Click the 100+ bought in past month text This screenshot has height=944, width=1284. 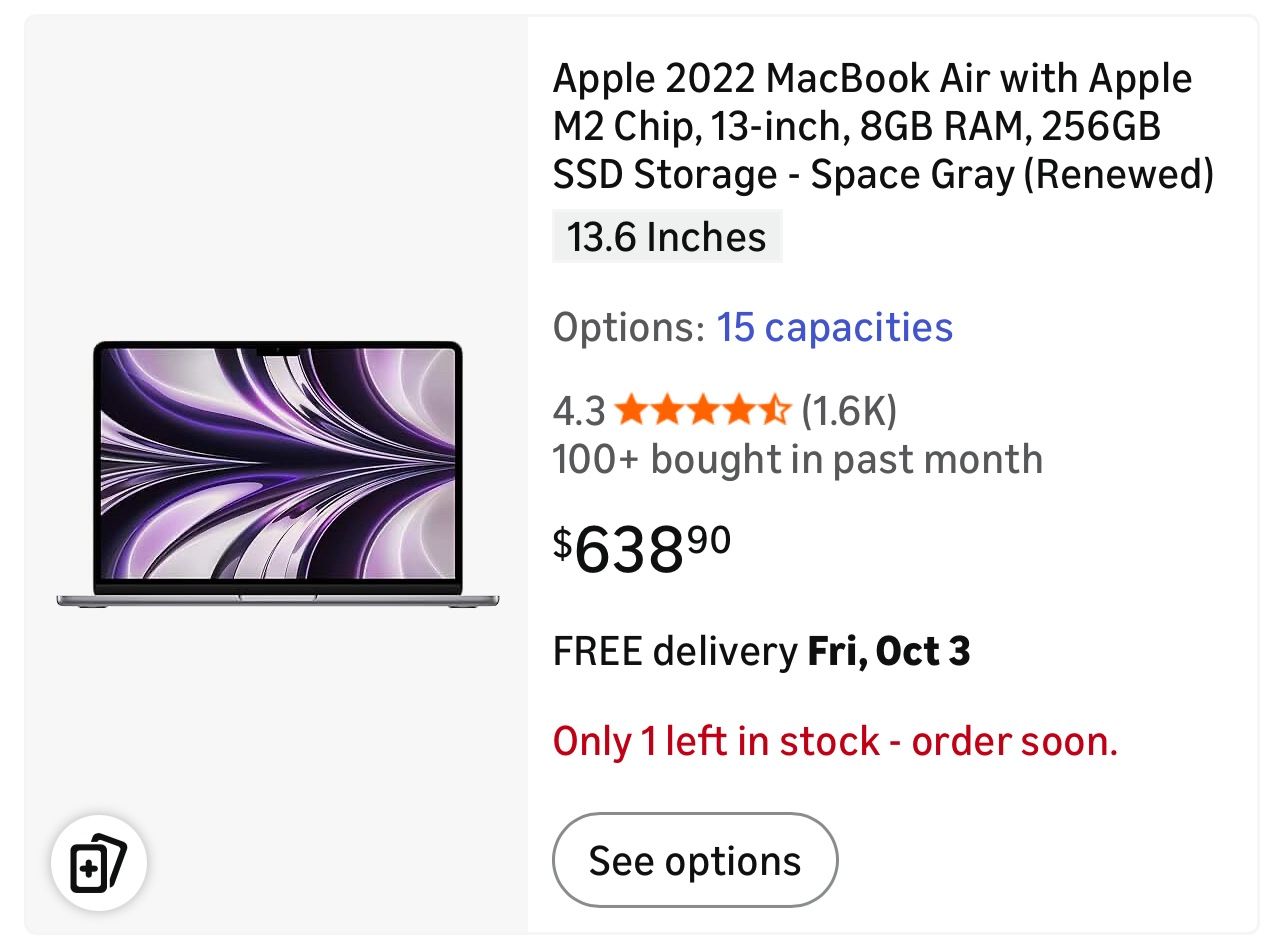797,460
